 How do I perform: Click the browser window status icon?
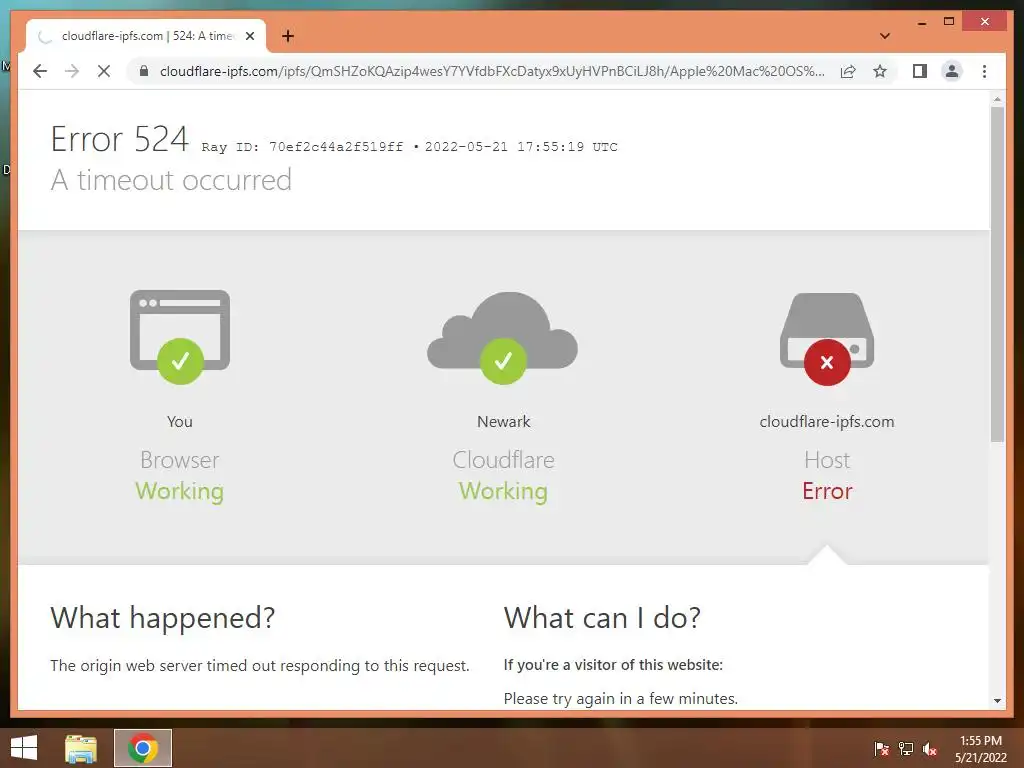tap(180, 336)
